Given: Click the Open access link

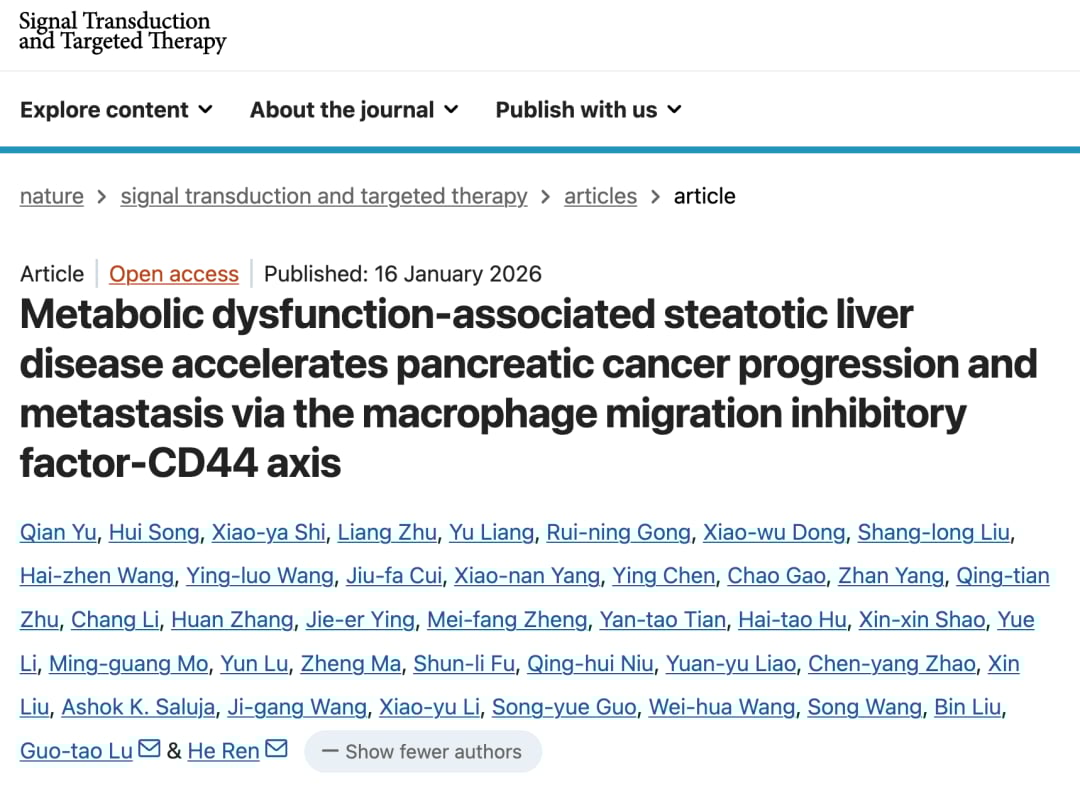Looking at the screenshot, I should point(174,274).
